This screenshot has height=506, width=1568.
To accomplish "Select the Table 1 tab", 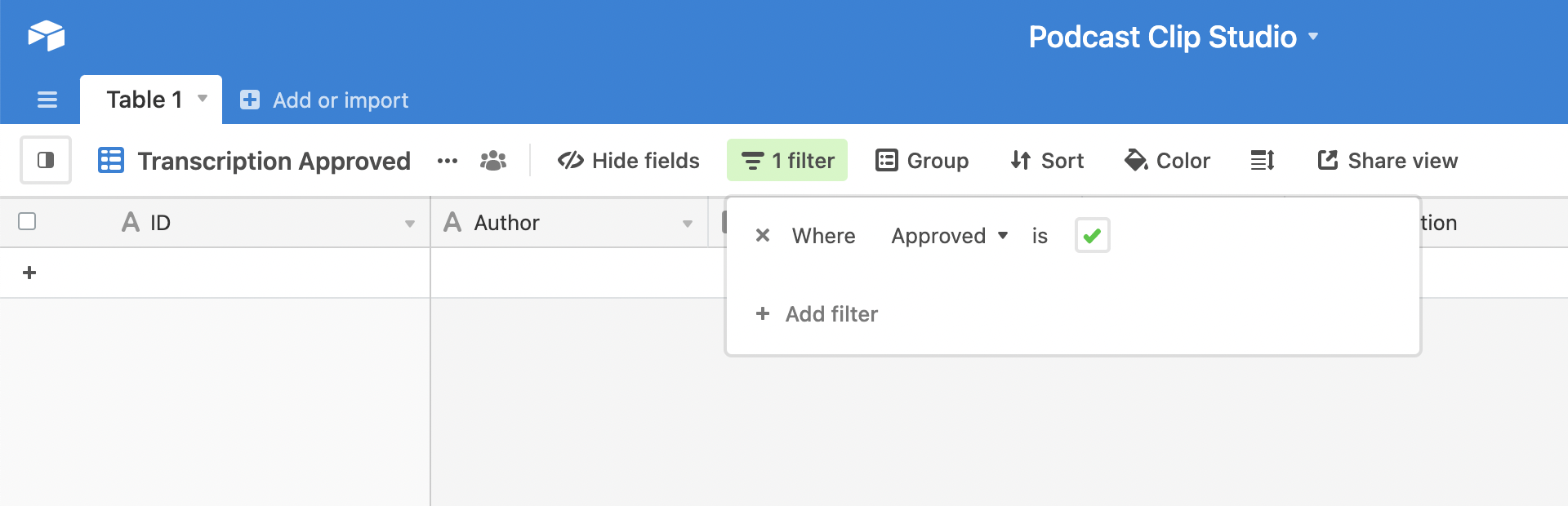I will click(145, 100).
